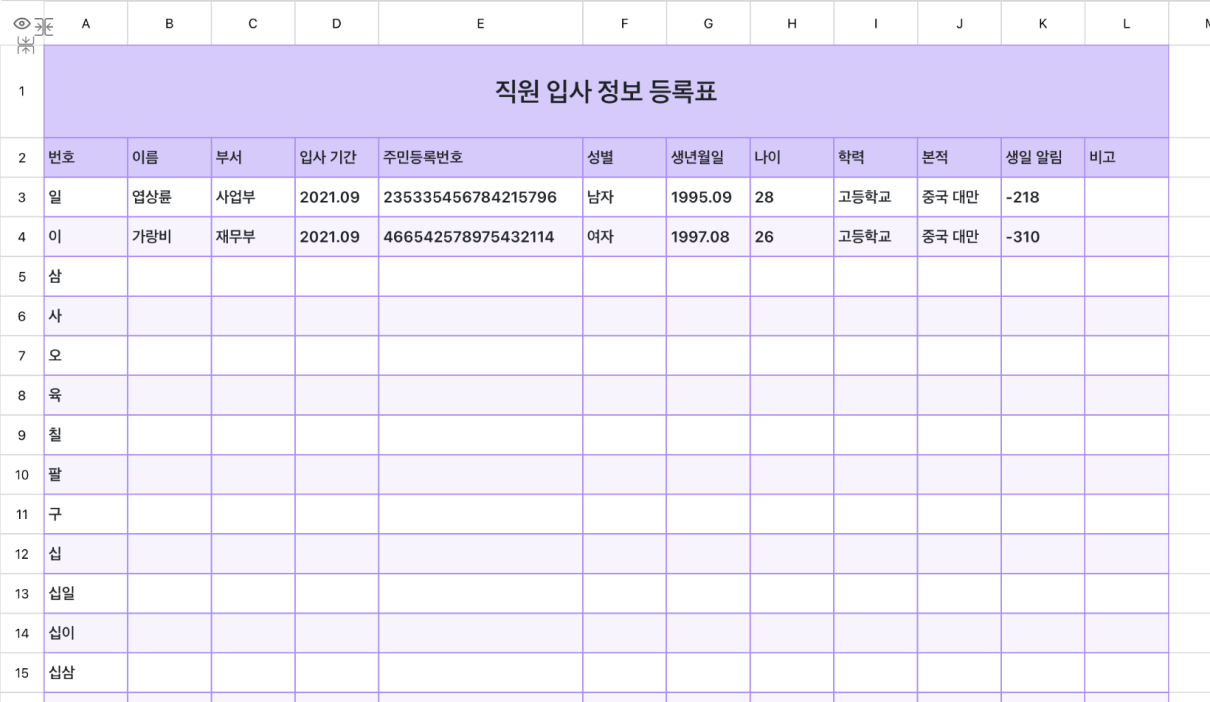Click the 나이 header cell
This screenshot has width=1210, height=702.
[792, 157]
